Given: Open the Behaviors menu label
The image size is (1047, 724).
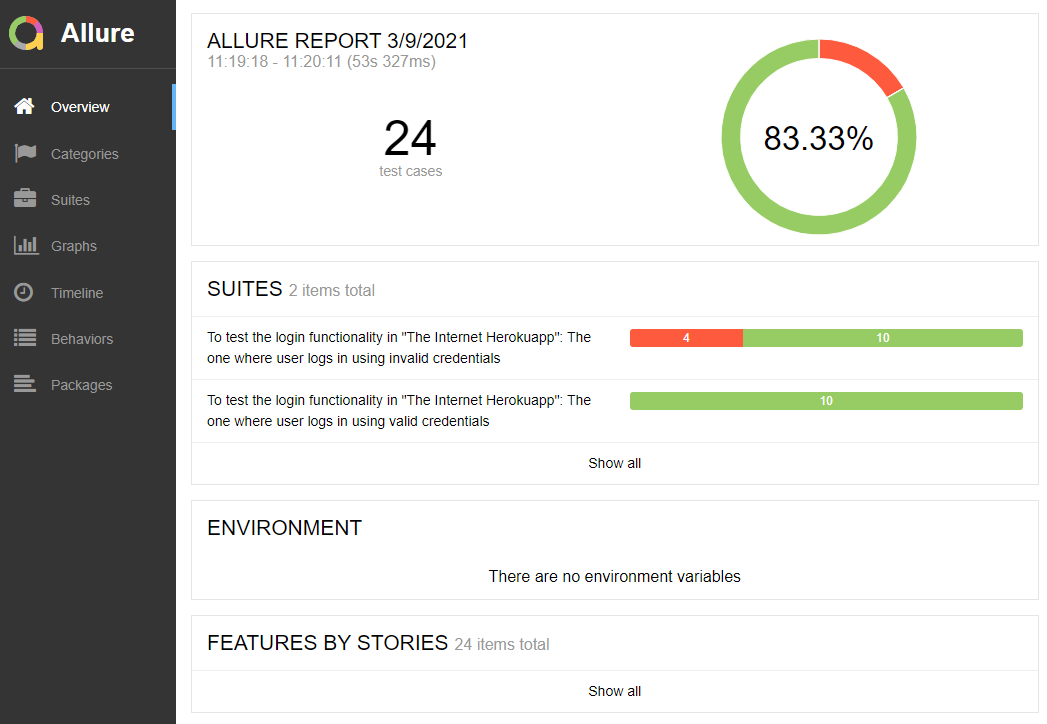Looking at the screenshot, I should pos(82,339).
